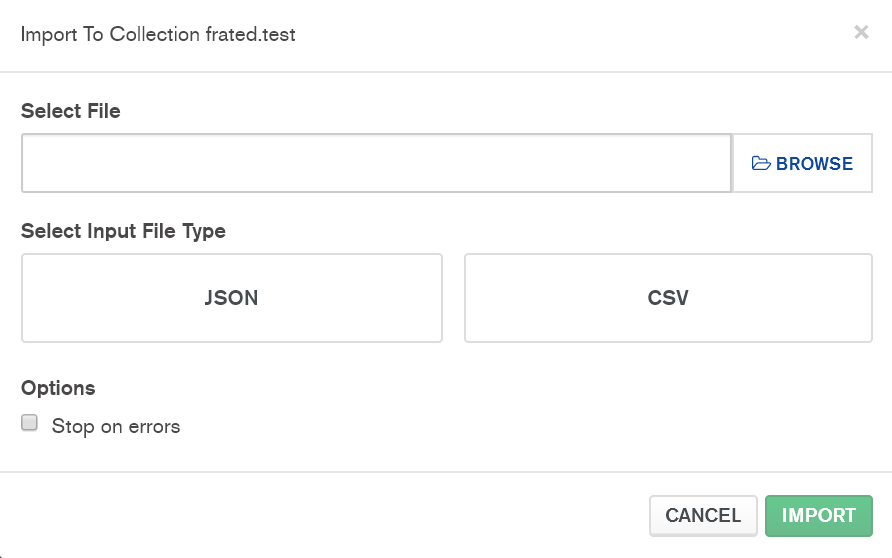Image resolution: width=892 pixels, height=558 pixels.
Task: Click the dialog title 'Import To Collection frated.test'
Action: click(x=158, y=35)
